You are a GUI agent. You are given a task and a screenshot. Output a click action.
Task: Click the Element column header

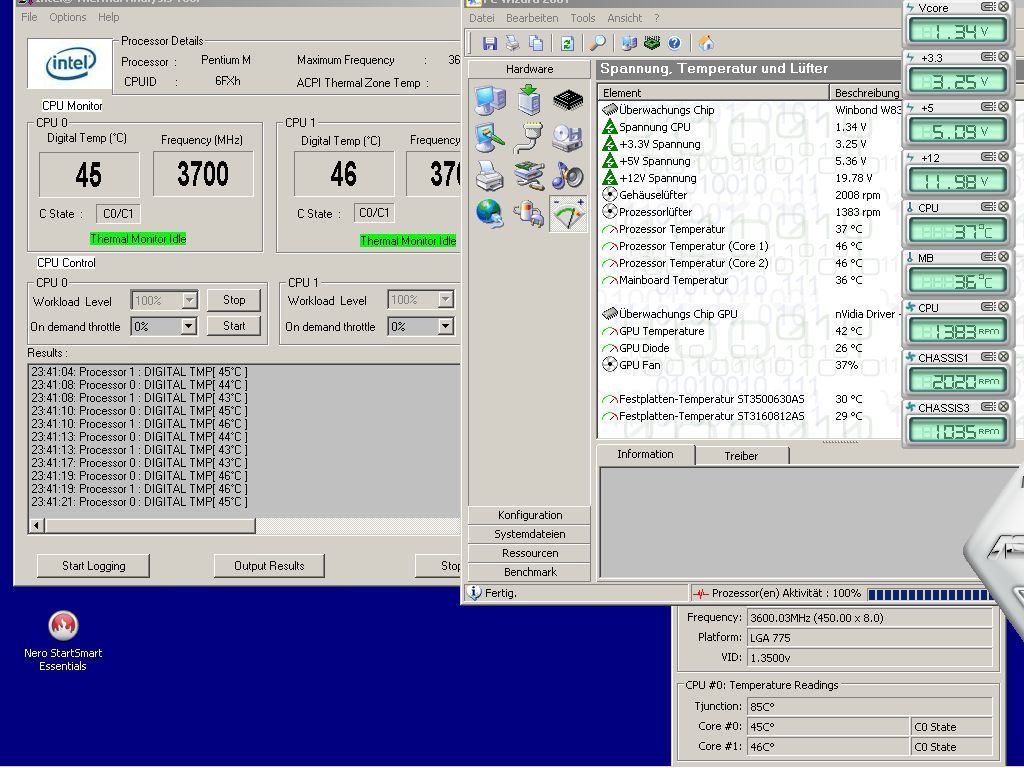(713, 93)
